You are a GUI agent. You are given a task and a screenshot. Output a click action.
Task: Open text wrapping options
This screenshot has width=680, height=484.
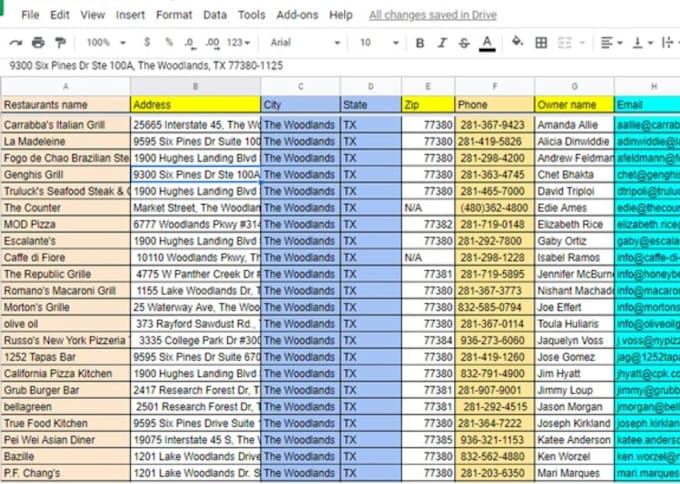pos(670,43)
